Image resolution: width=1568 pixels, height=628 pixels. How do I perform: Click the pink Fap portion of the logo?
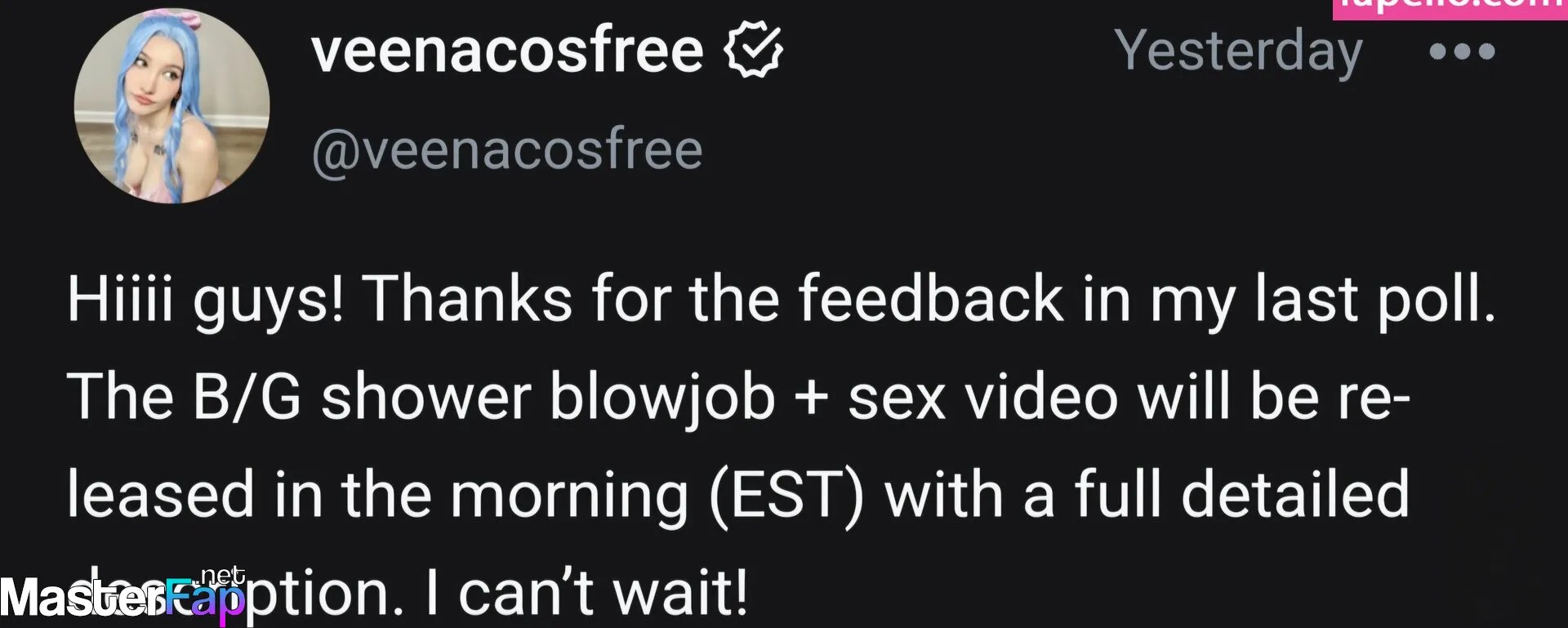205,600
